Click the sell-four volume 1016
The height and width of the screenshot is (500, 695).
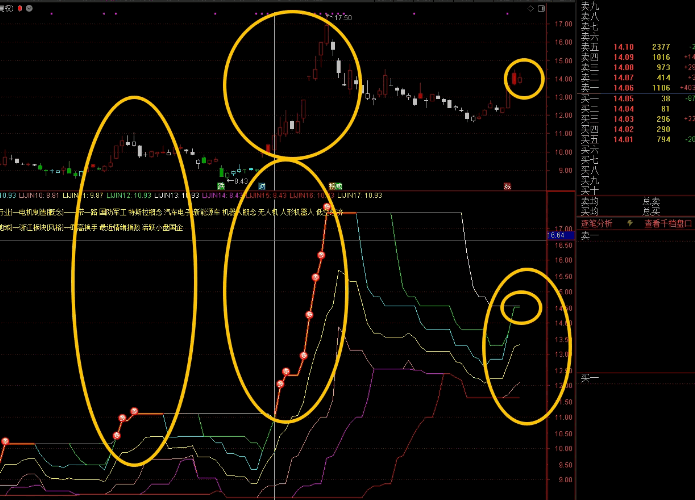[661, 57]
